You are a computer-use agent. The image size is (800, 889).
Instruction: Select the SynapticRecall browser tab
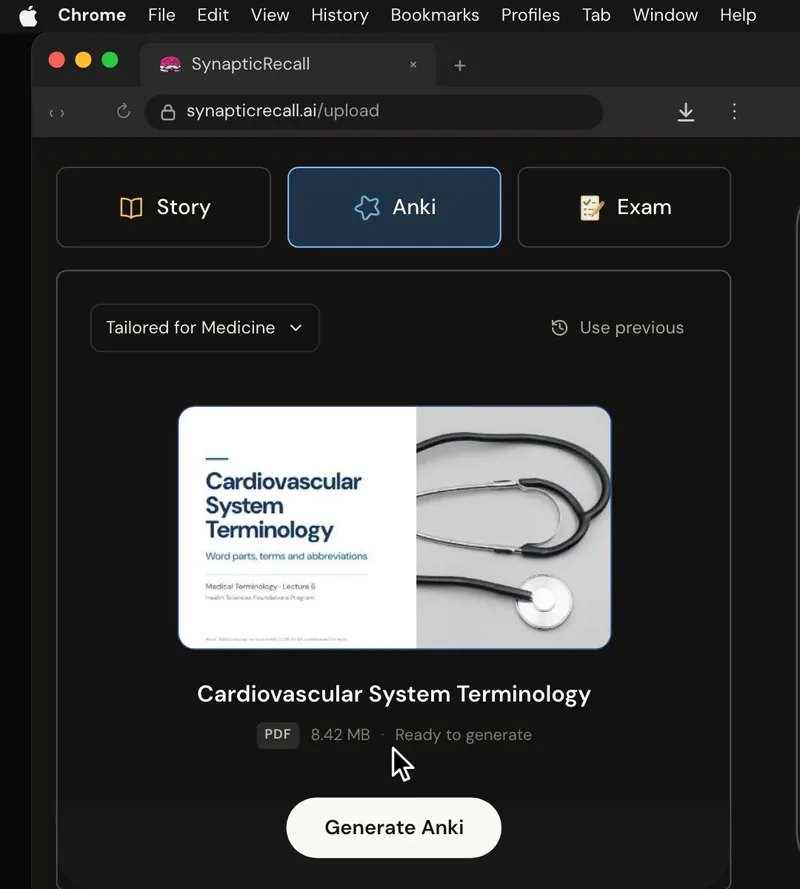288,65
